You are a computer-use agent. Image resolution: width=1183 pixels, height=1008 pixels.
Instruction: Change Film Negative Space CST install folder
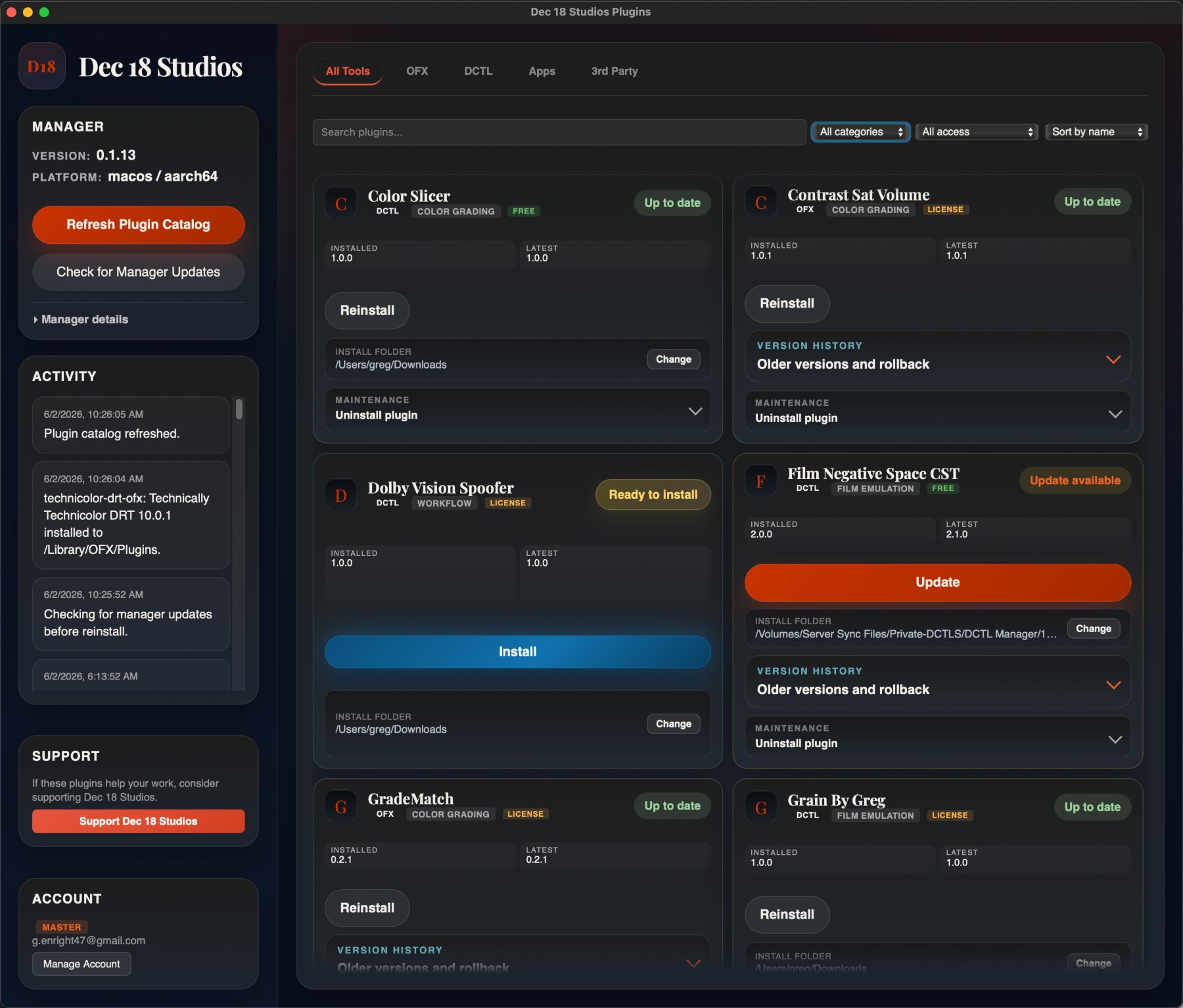1093,629
